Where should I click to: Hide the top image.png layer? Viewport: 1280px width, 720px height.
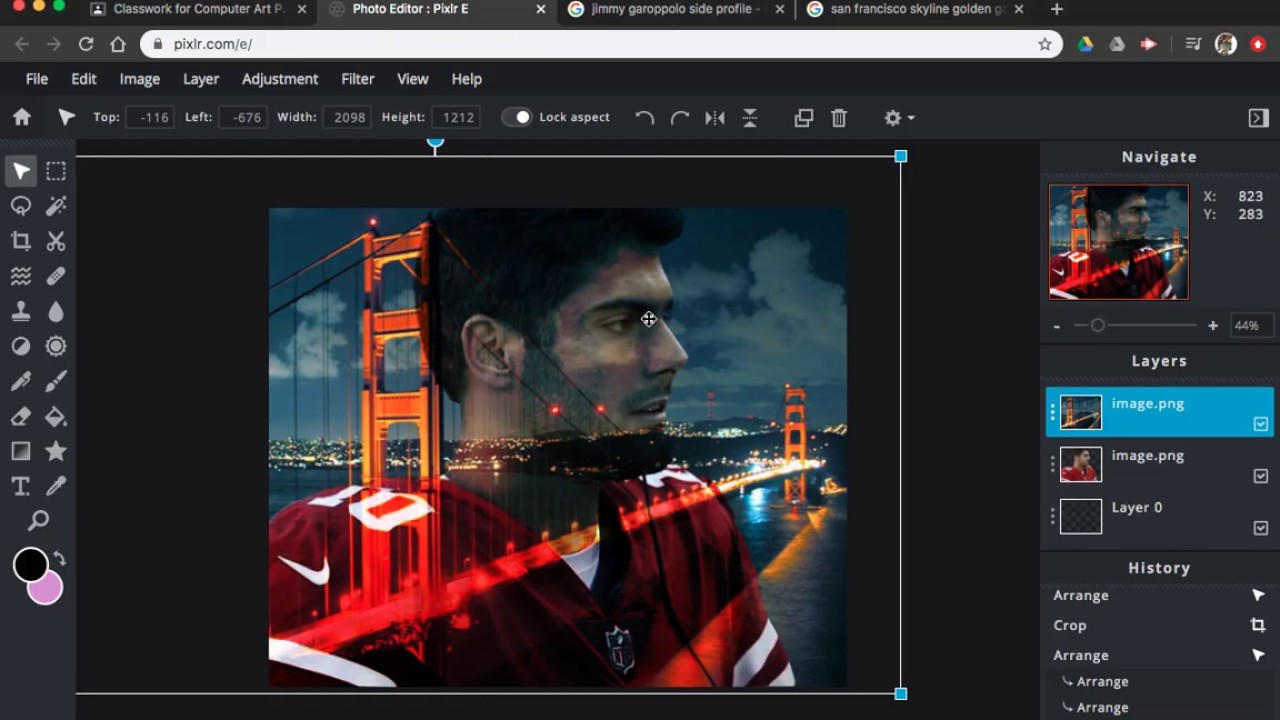(1260, 424)
